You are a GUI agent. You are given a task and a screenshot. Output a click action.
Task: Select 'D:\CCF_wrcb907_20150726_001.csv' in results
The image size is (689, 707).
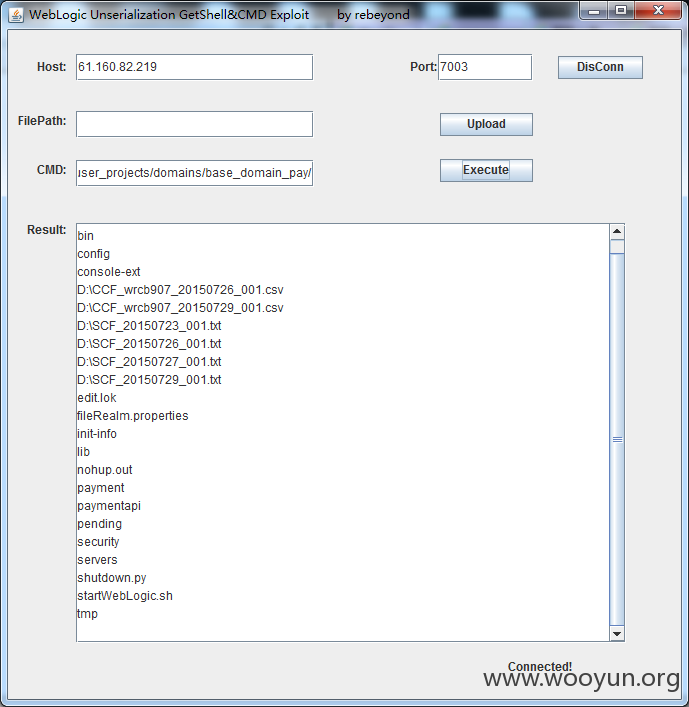click(180, 290)
